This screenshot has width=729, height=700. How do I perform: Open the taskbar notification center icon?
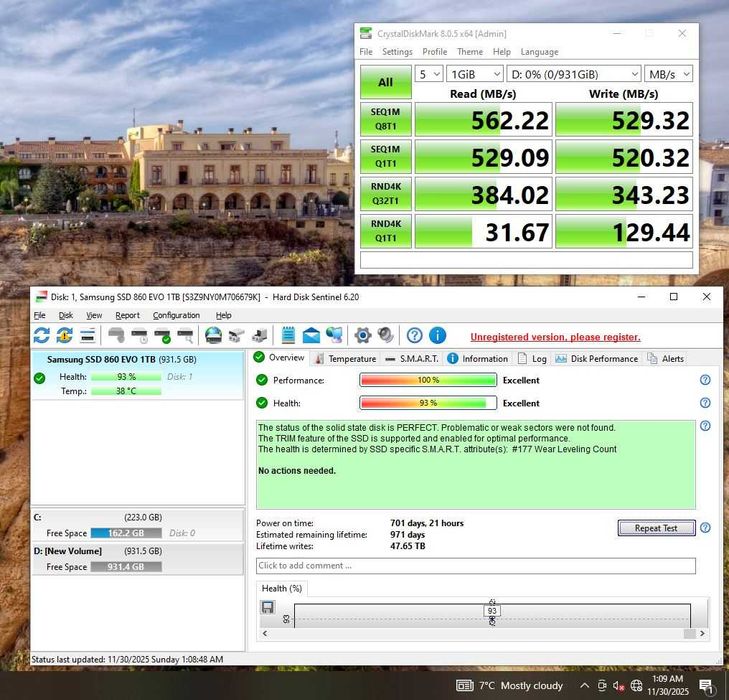tap(706, 686)
